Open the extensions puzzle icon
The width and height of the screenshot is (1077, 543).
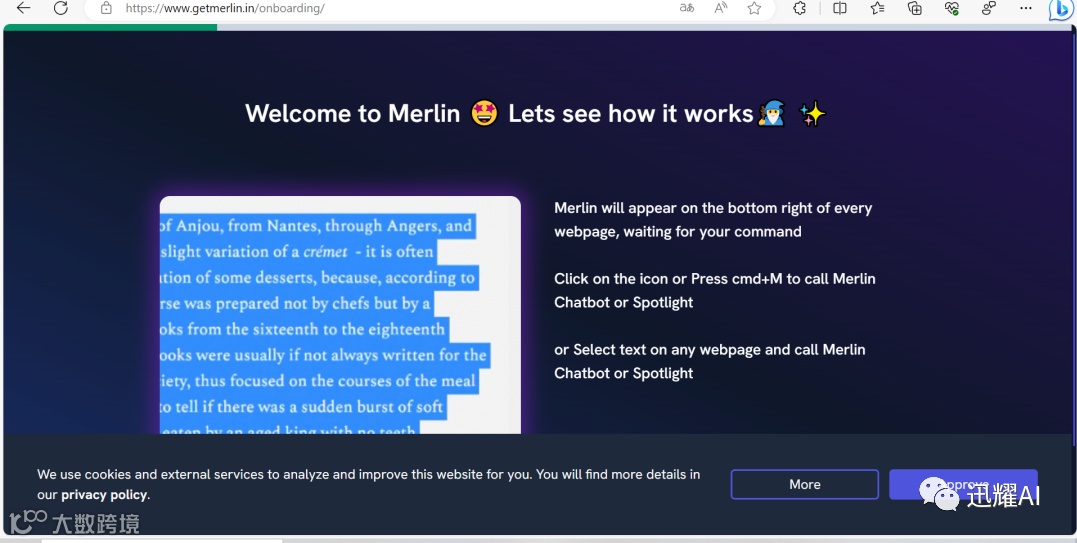(800, 8)
